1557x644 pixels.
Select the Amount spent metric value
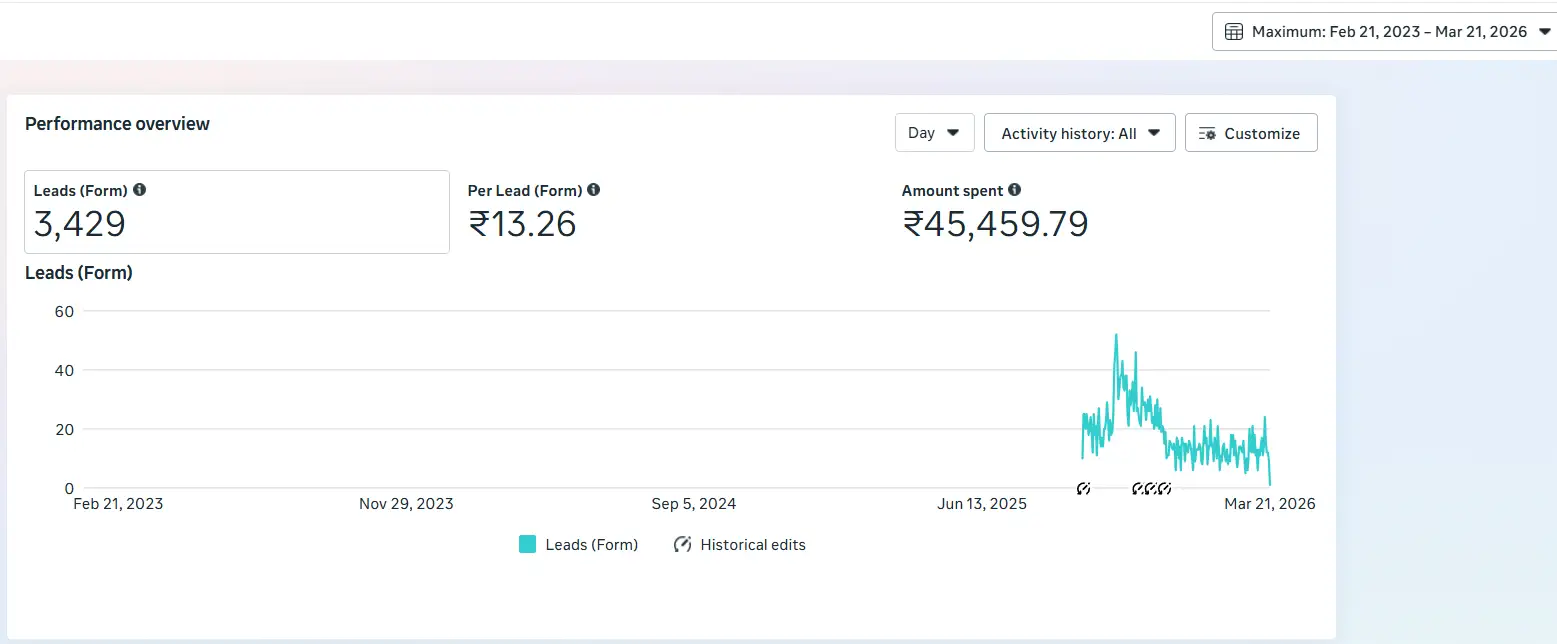995,223
